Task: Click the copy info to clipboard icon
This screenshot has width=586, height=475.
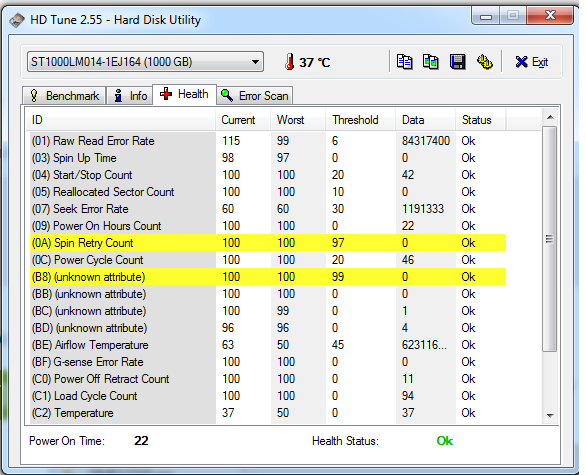Action: tap(404, 62)
